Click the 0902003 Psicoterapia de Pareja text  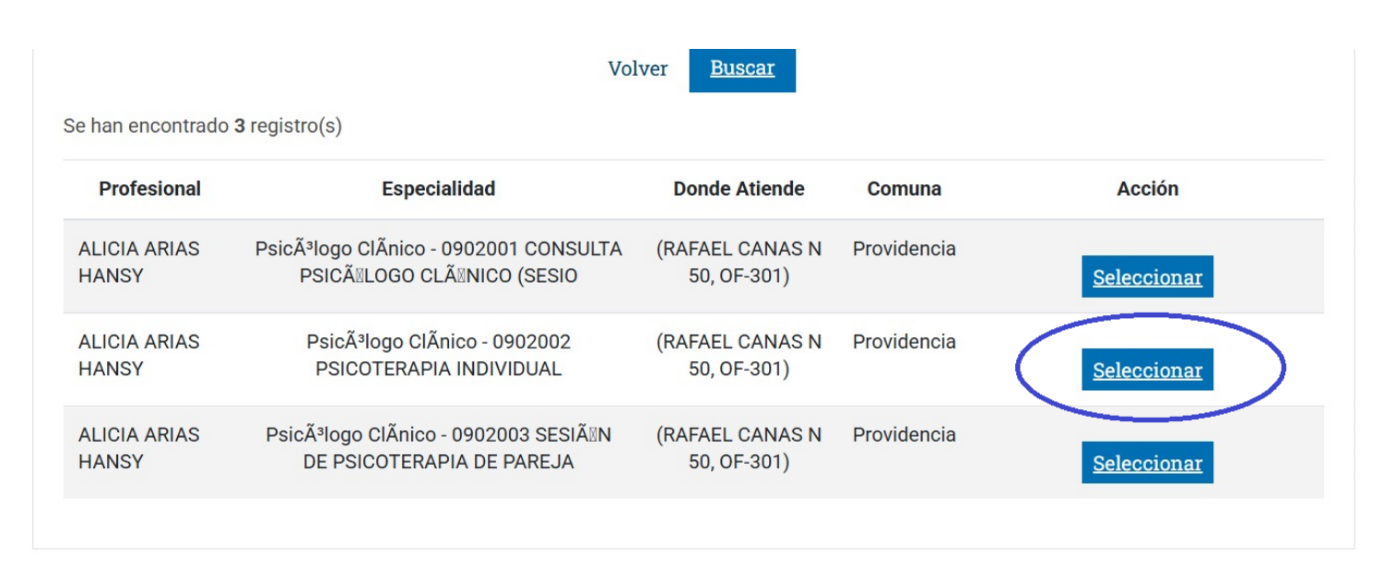(x=438, y=448)
